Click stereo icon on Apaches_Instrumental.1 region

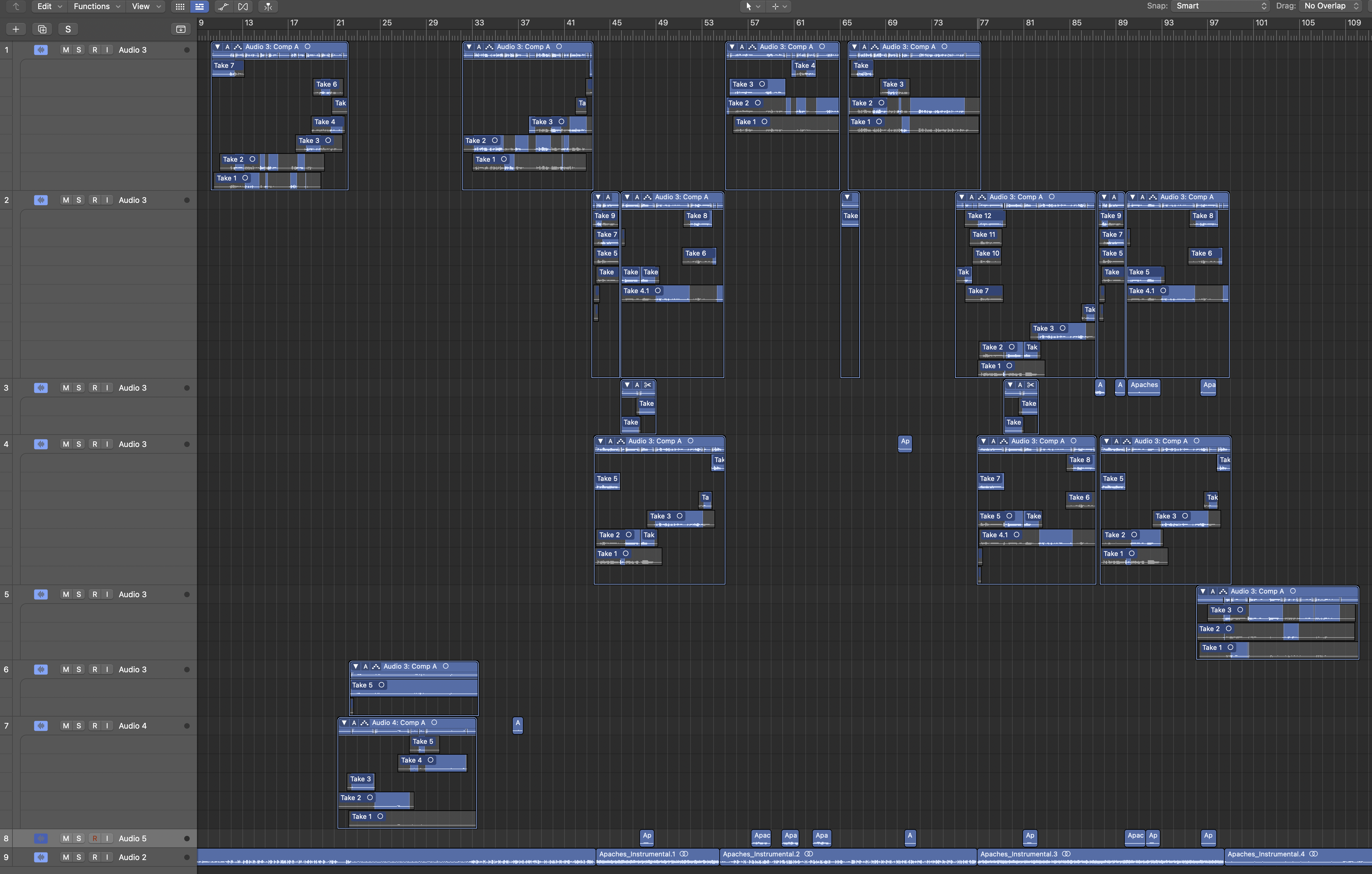(x=684, y=854)
